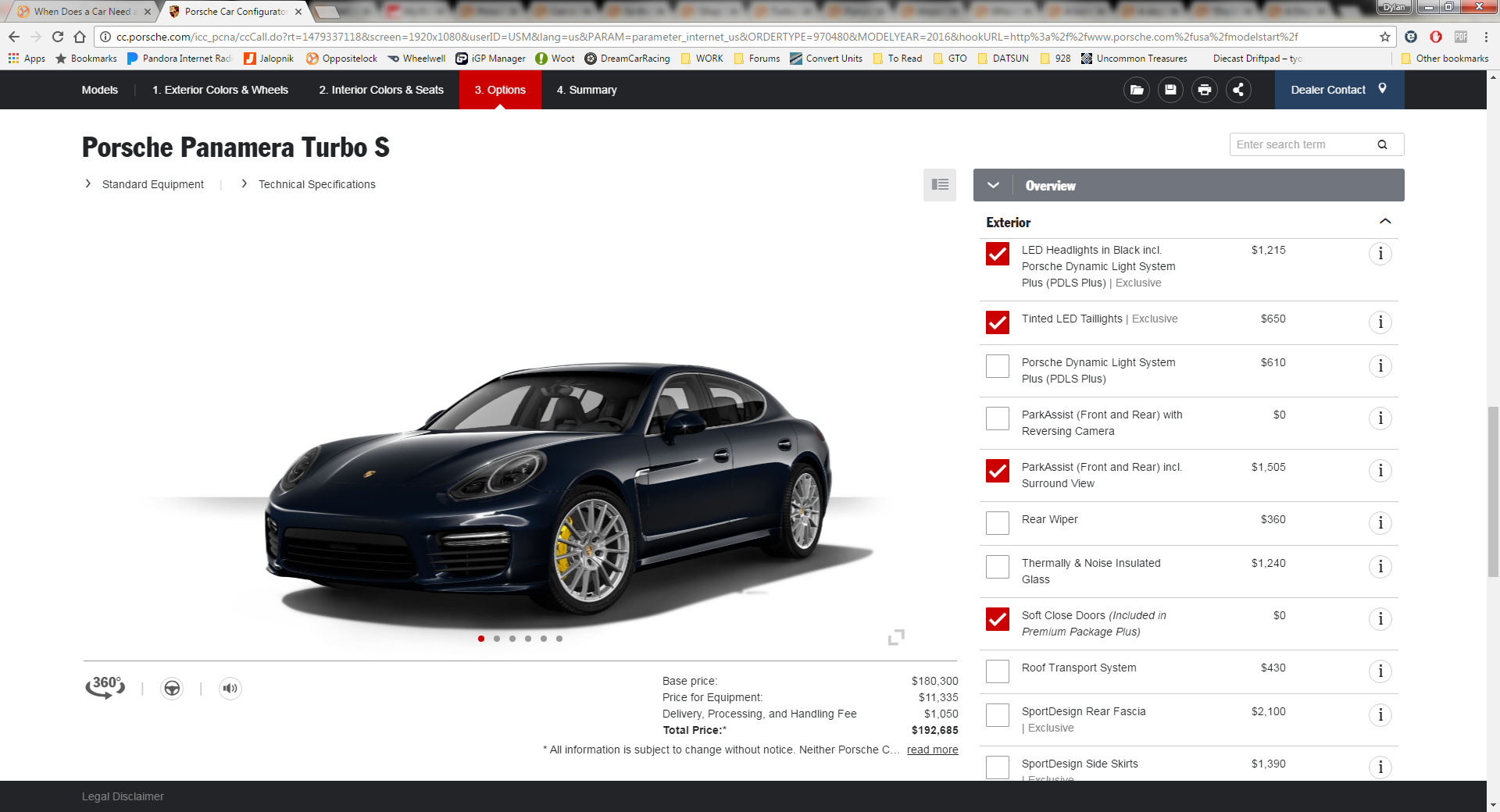Viewport: 1500px width, 812px height.
Task: Open Chrome menu three-dots icon
Action: coord(1486,37)
